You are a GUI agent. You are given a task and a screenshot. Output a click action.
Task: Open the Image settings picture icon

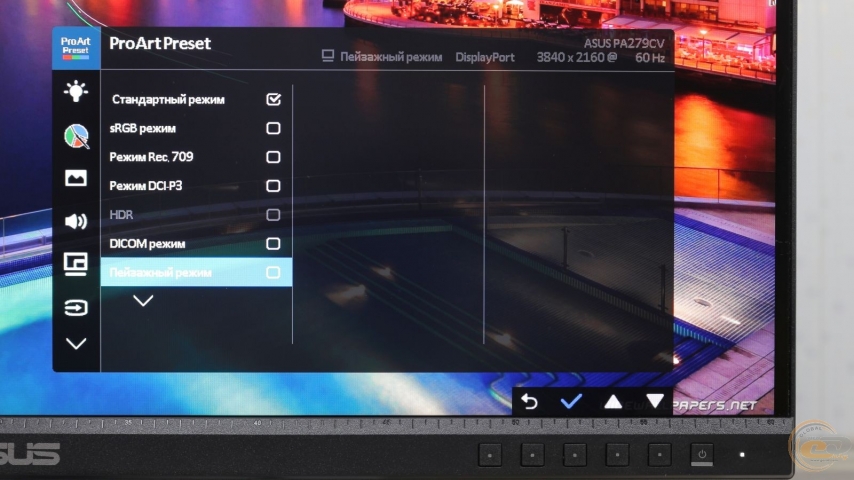(76, 178)
